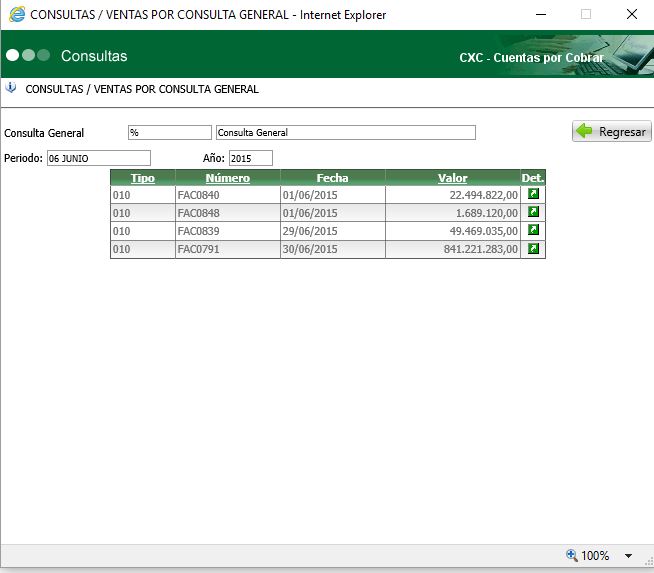Select cell FAC0840 in Número column
This screenshot has width=654, height=573.
click(x=228, y=195)
